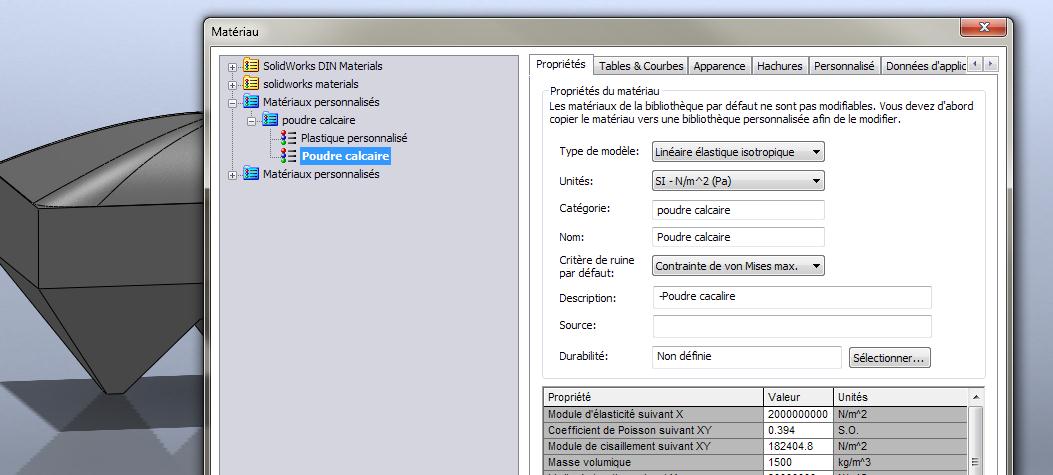The height and width of the screenshot is (475, 1053).
Task: Collapse the first Matériaux personnalisés node
Action: (x=232, y=103)
